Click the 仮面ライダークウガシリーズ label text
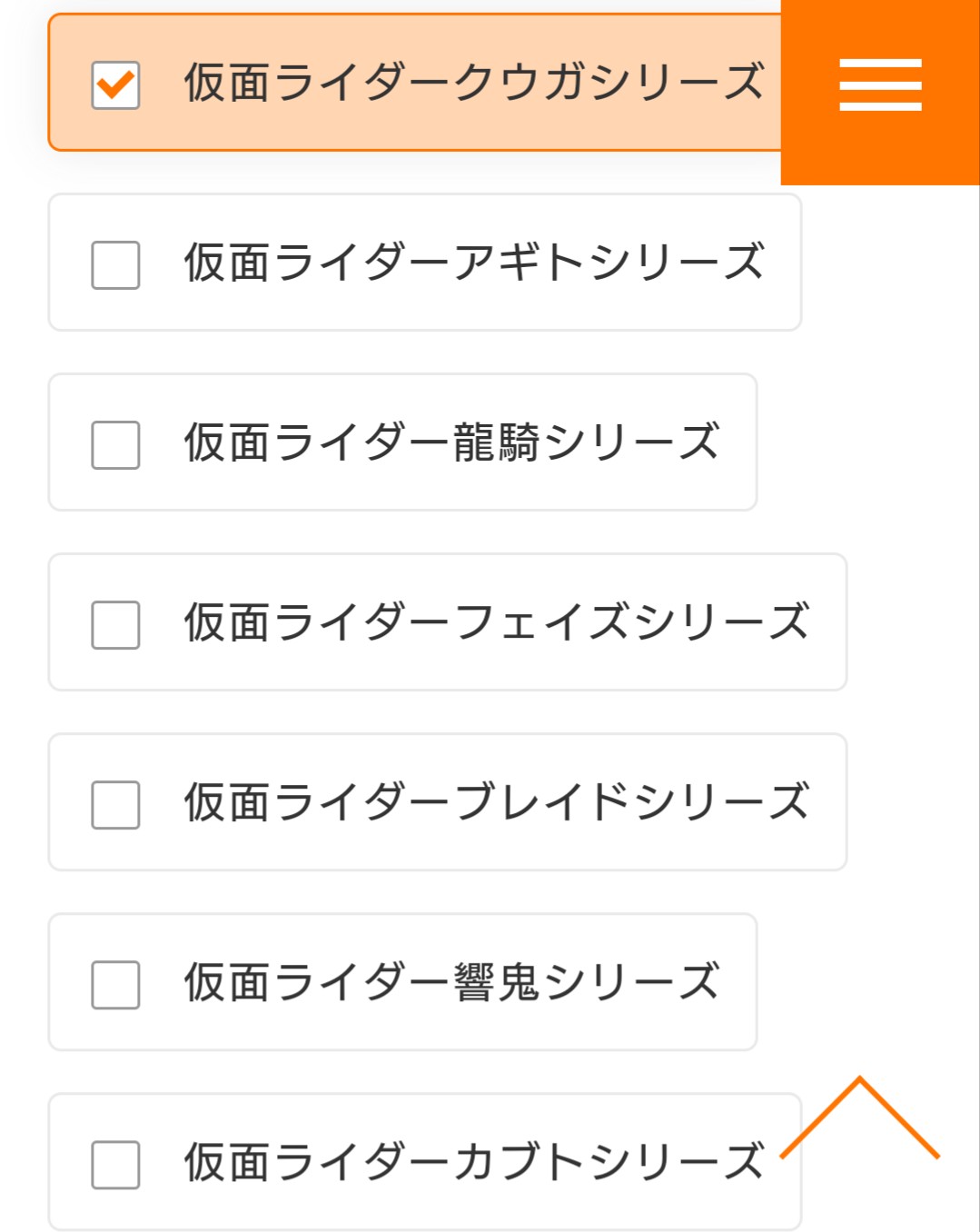Image resolution: width=980 pixels, height=1232 pixels. click(x=472, y=83)
